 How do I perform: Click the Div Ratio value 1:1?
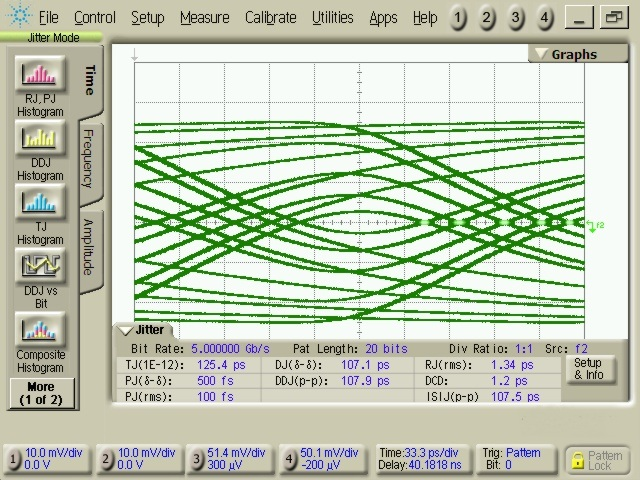coord(524,349)
